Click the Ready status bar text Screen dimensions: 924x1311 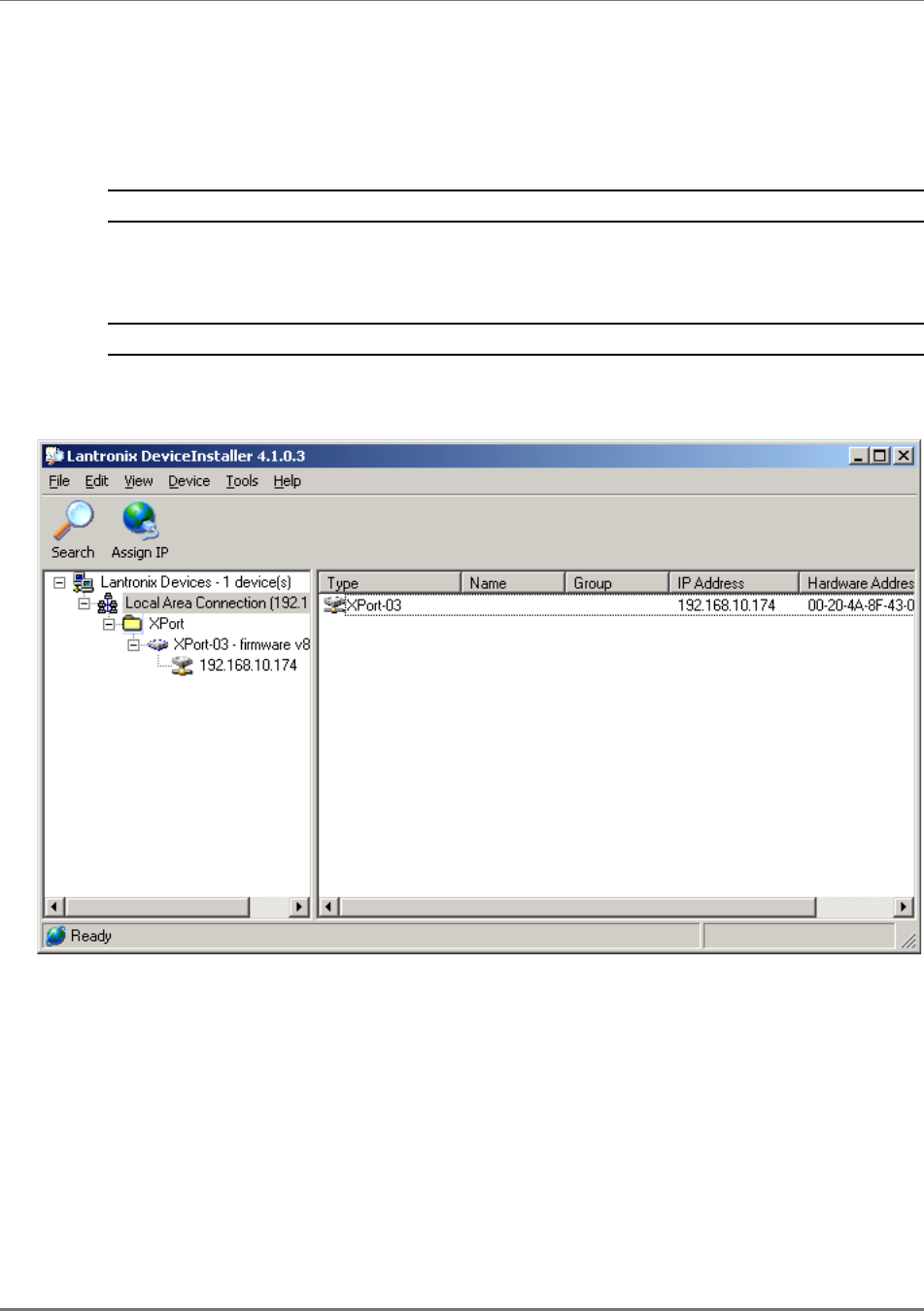pyautogui.click(x=91, y=936)
